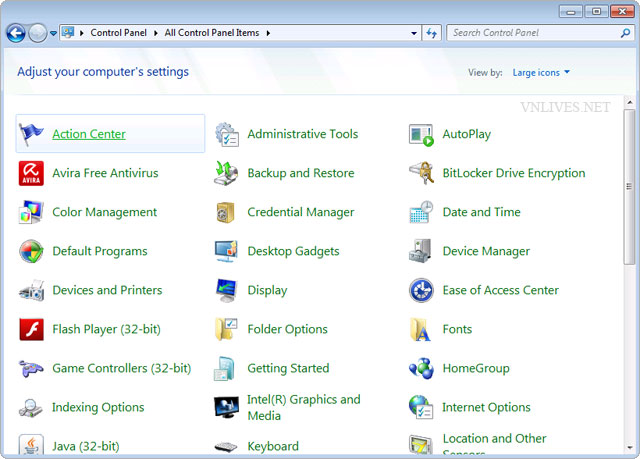Click the vertical scrollbar thumb
The image size is (640, 459).
(629, 186)
